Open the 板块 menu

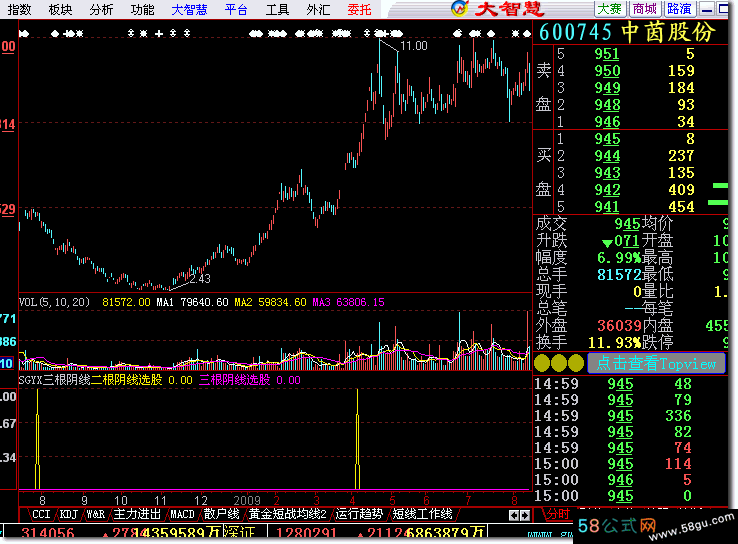[x=60, y=9]
